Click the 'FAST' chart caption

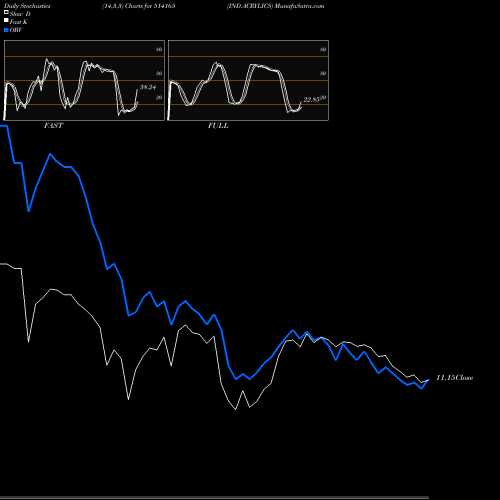[x=53, y=126]
